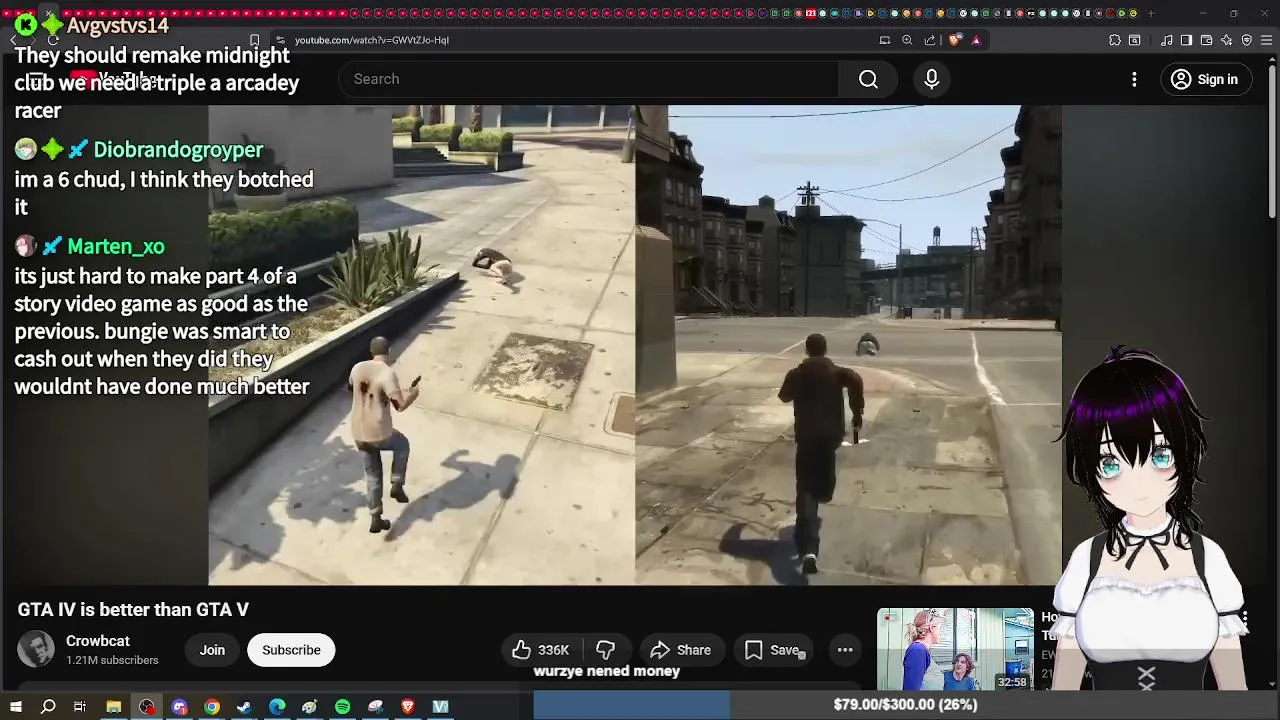This screenshot has width=1280, height=720.
Task: Open the zoom magnifier icon in the address bar
Action: pyautogui.click(x=907, y=40)
